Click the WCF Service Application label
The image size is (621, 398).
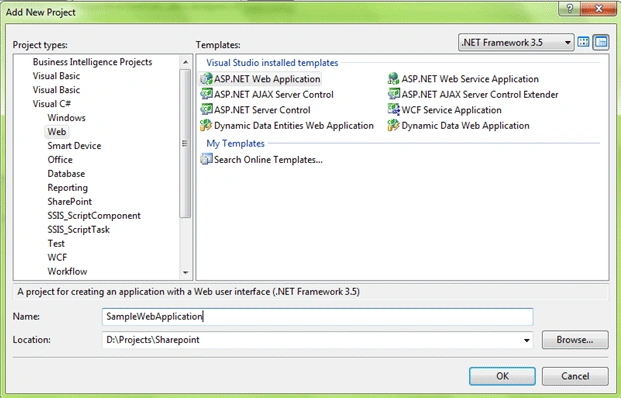(x=451, y=110)
